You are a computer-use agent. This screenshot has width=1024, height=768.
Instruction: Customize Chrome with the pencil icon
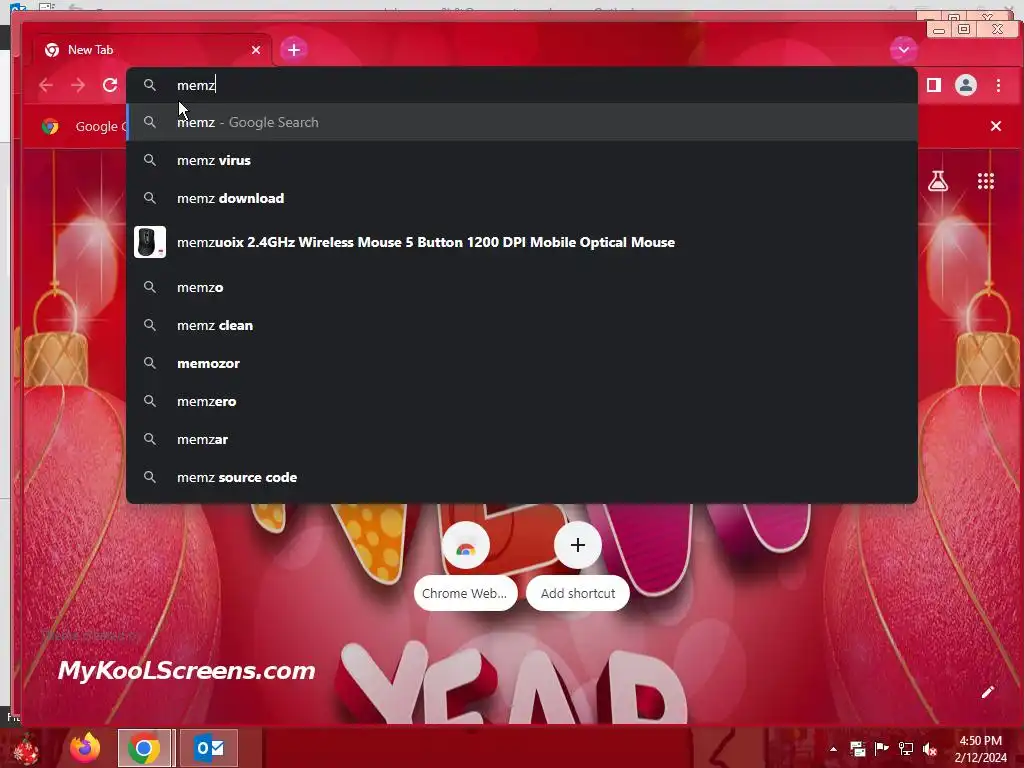[x=987, y=692]
